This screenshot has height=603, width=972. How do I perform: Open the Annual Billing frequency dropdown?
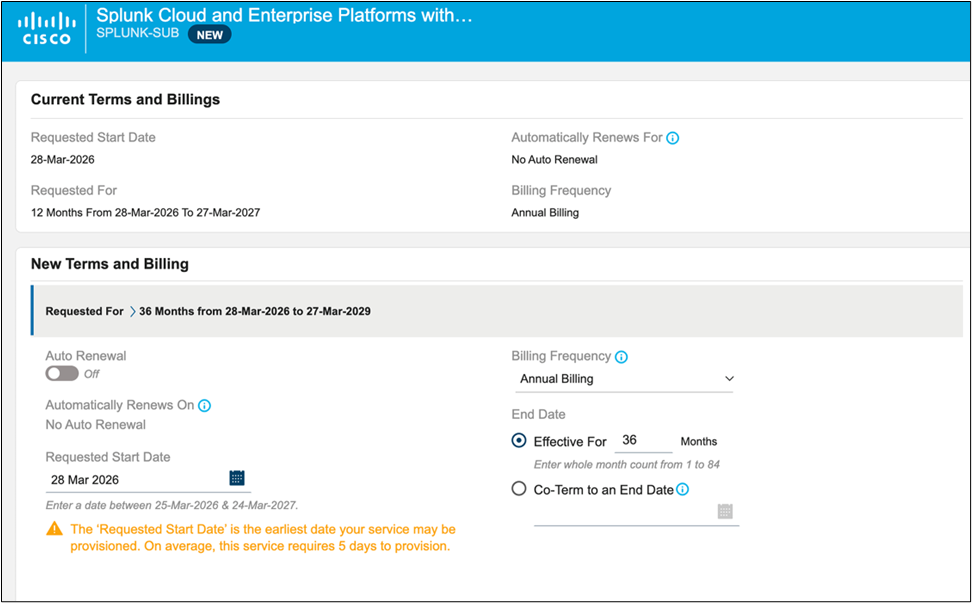[626, 379]
